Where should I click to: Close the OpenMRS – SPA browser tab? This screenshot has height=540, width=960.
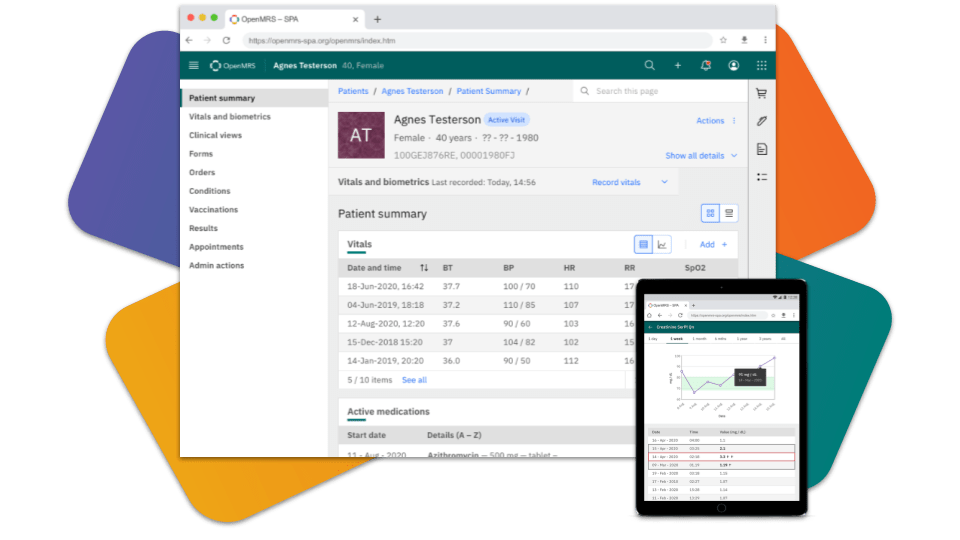(355, 20)
